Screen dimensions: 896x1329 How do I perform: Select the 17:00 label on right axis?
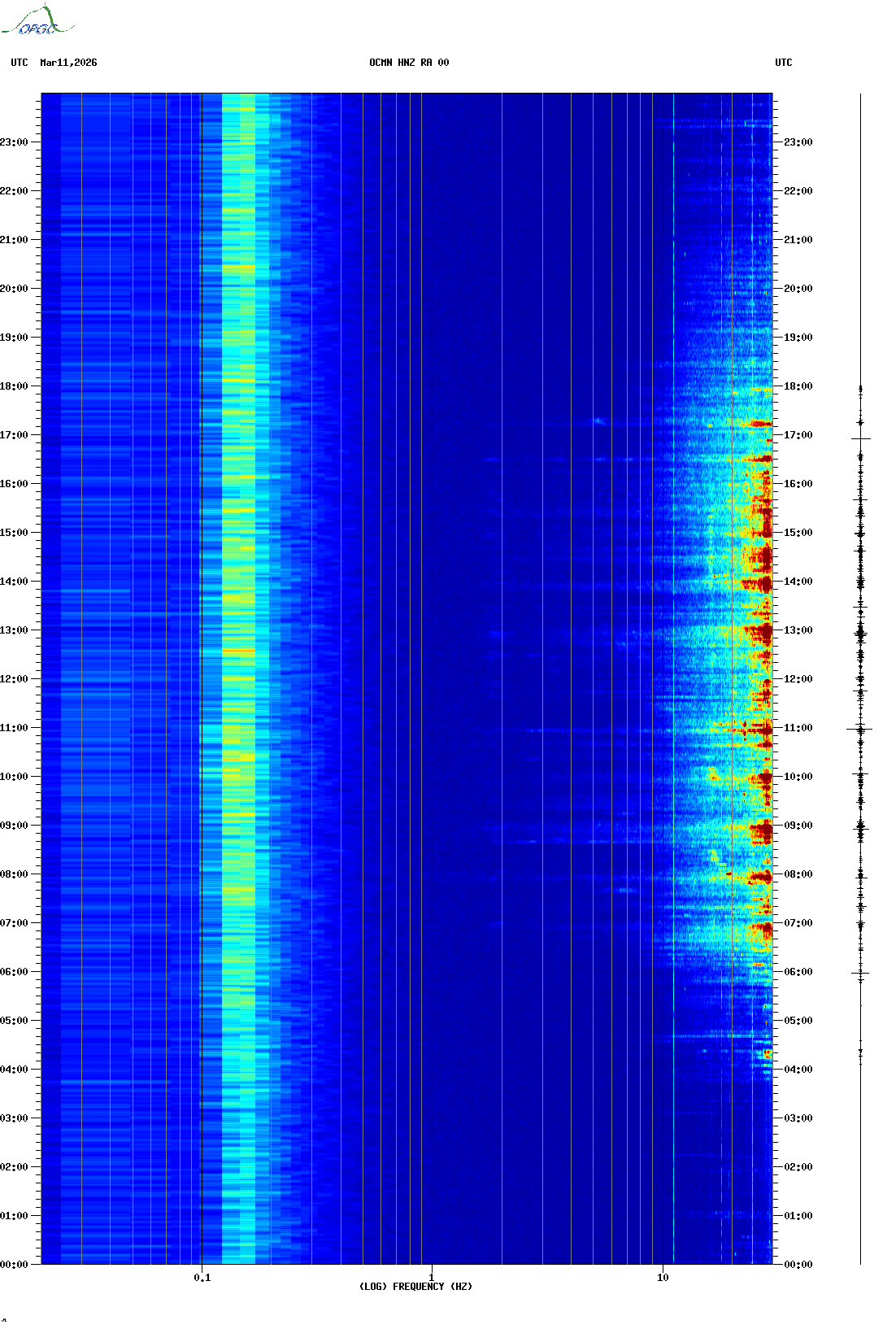[x=798, y=435]
